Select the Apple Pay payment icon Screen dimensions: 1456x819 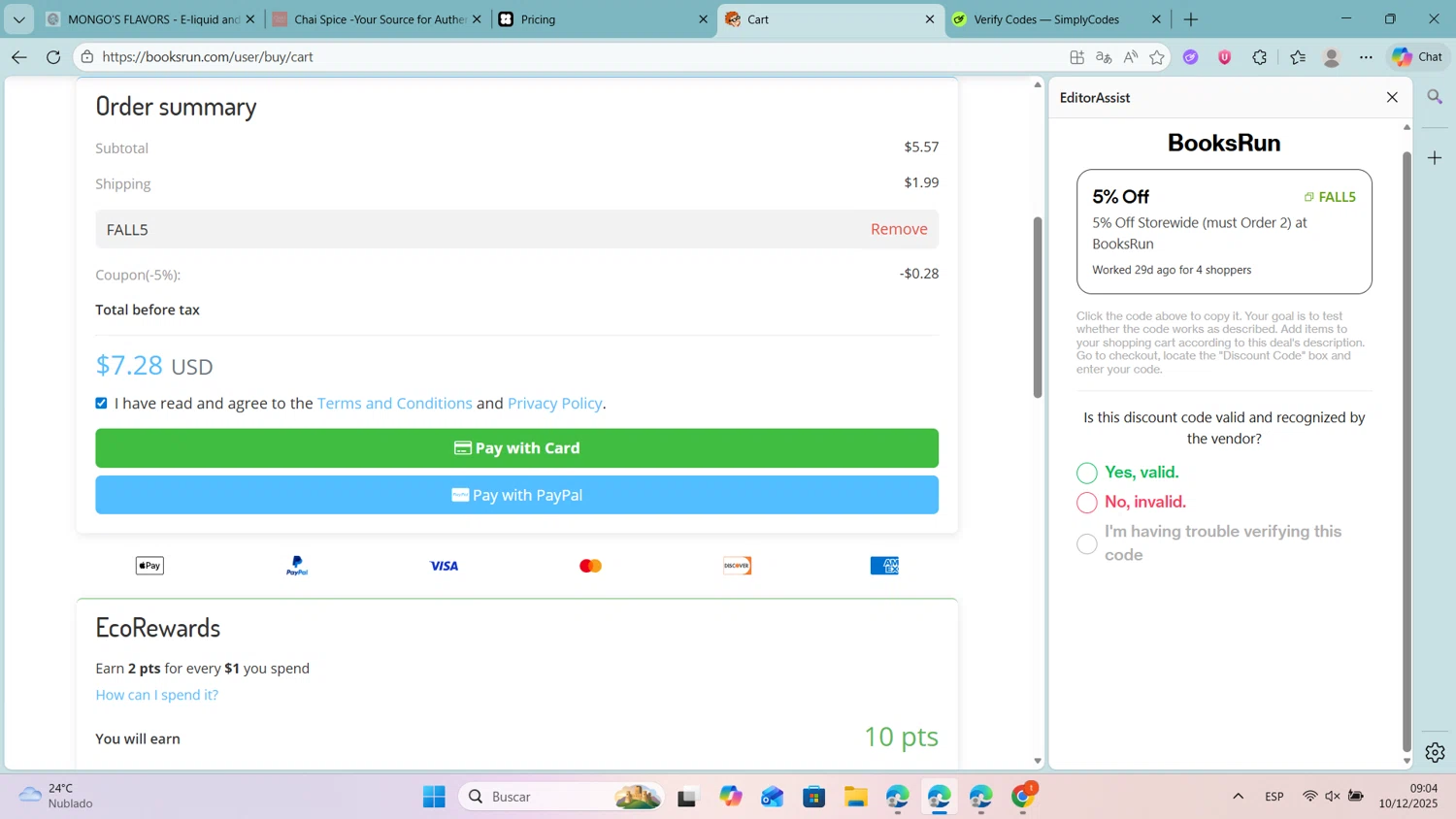click(x=149, y=566)
